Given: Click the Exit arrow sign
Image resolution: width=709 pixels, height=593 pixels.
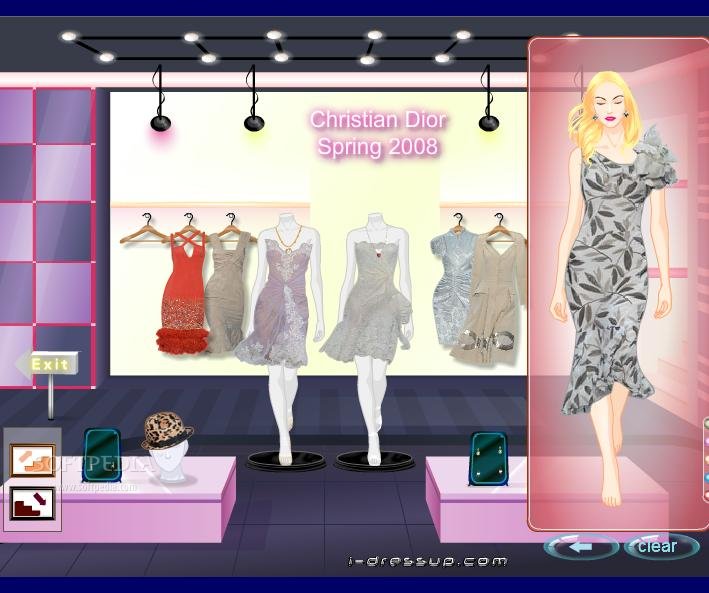Looking at the screenshot, I should point(47,365).
